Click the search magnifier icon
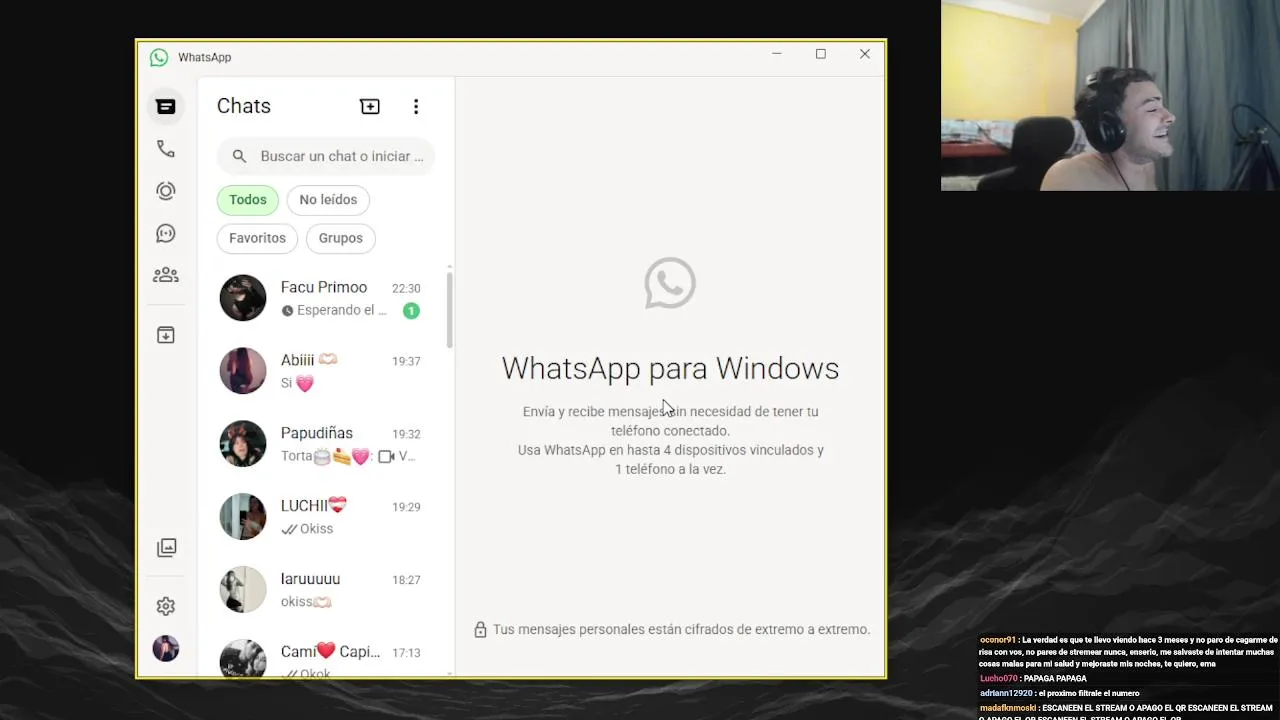This screenshot has width=1280, height=720. (239, 156)
